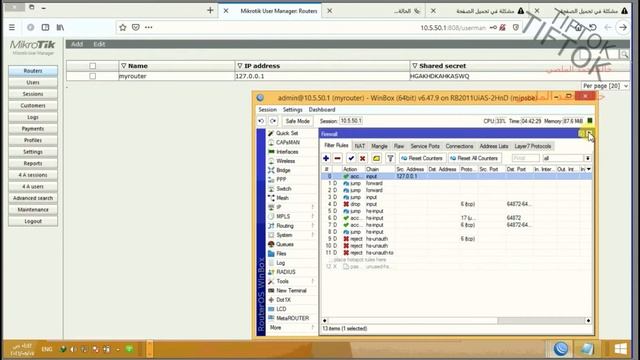Click browser address bar showing 10.5.50.1
Screen dimensions: 640x360
[x=453, y=28]
